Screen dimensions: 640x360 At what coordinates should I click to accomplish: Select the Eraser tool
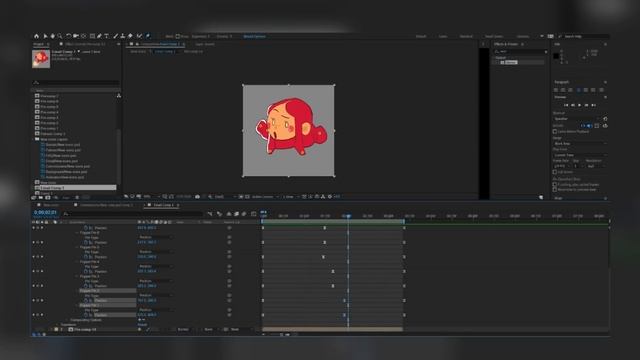point(130,36)
